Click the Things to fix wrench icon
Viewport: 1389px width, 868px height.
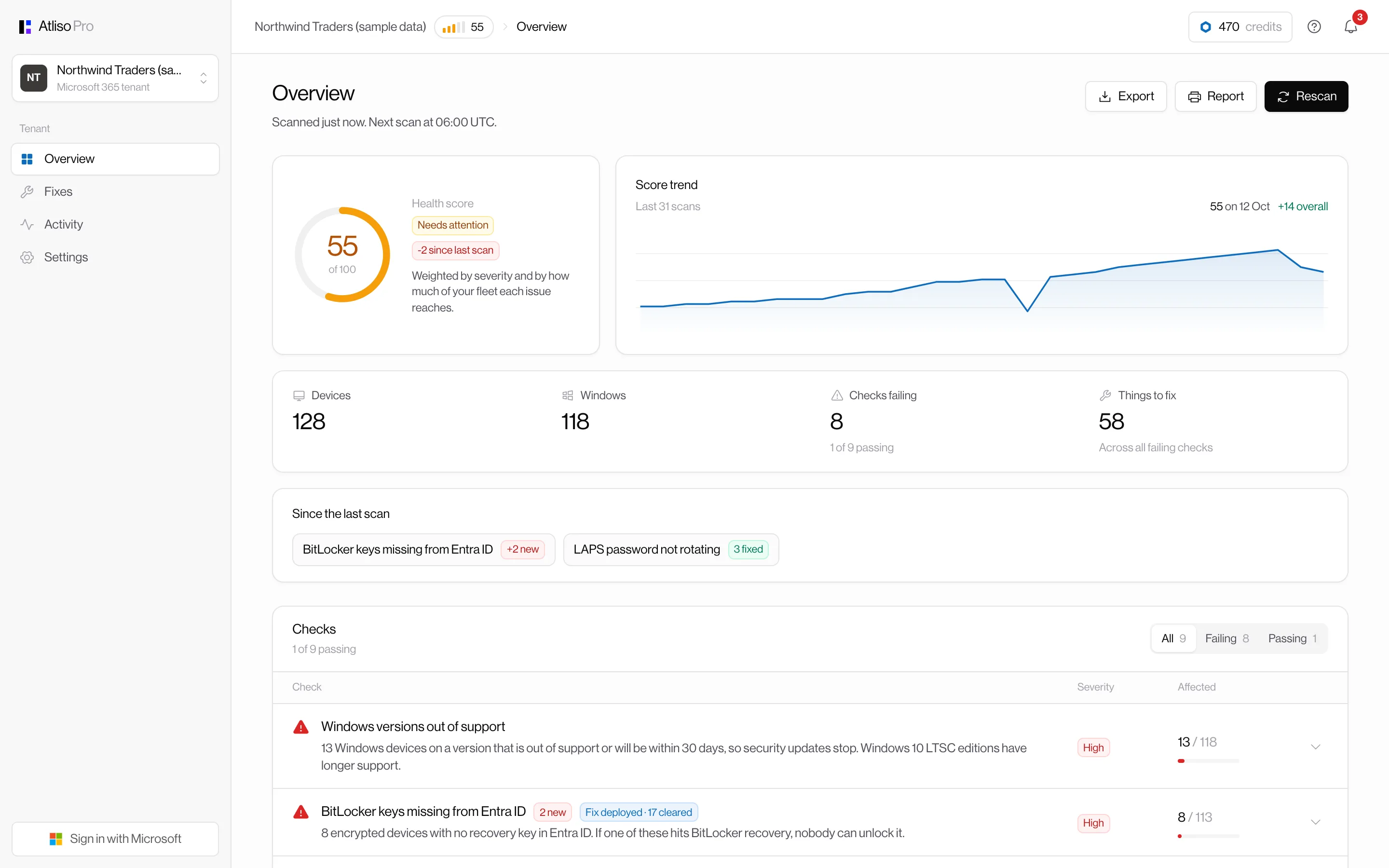click(1105, 395)
